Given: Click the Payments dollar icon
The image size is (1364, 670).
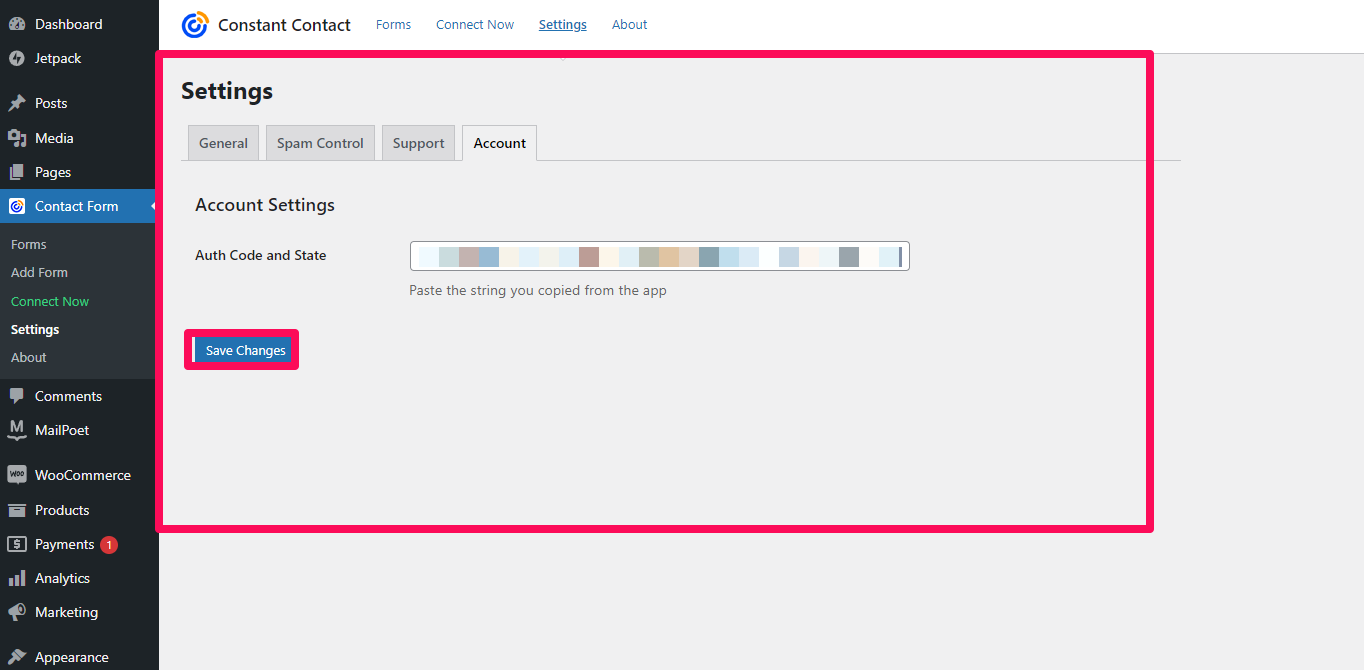Looking at the screenshot, I should coord(17,544).
